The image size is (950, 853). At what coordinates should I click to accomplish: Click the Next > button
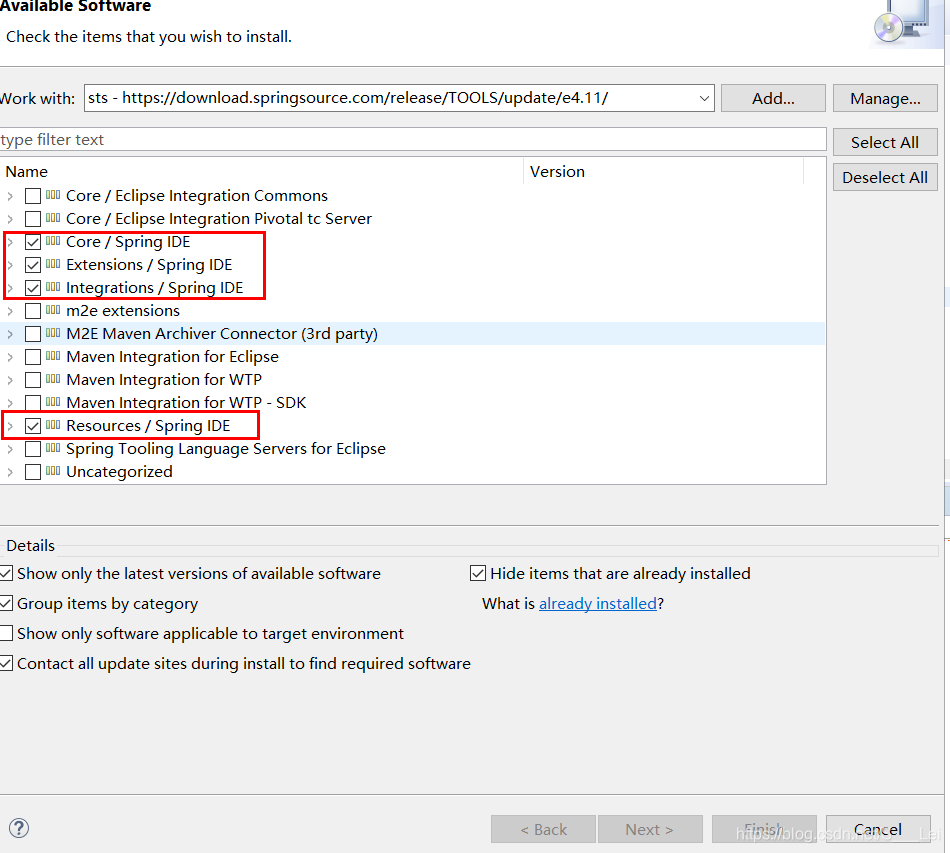(650, 829)
